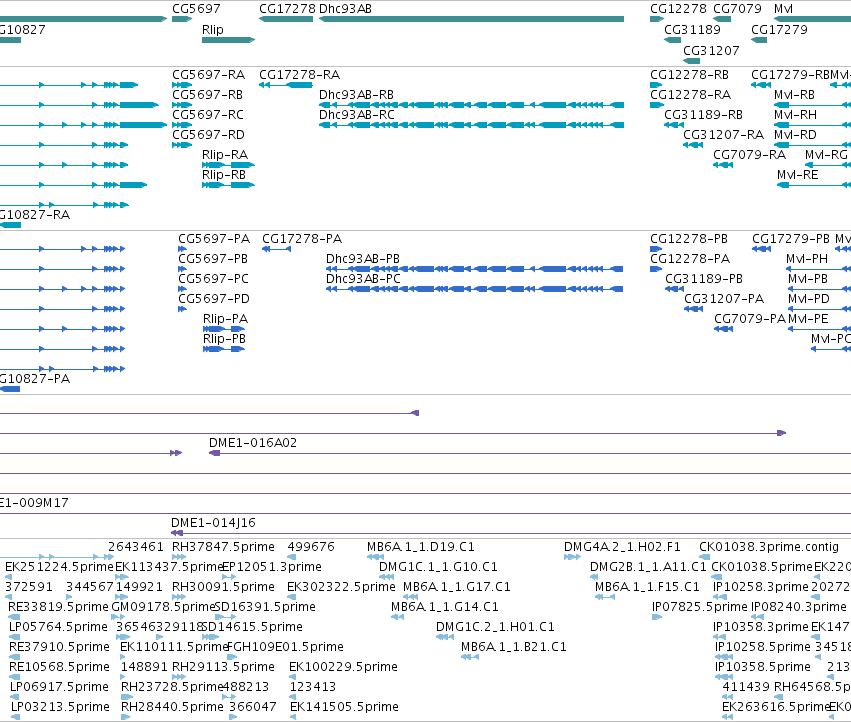851x722 pixels.
Task: Click BAC clone DME1-014J16
Action: coord(511,533)
